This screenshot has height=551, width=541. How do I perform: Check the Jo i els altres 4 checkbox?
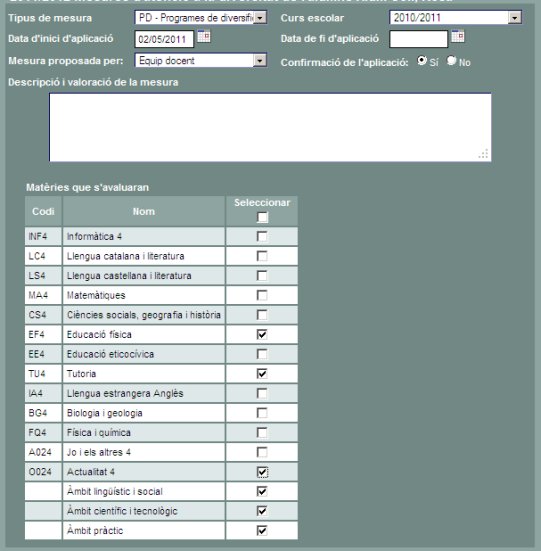(262, 452)
